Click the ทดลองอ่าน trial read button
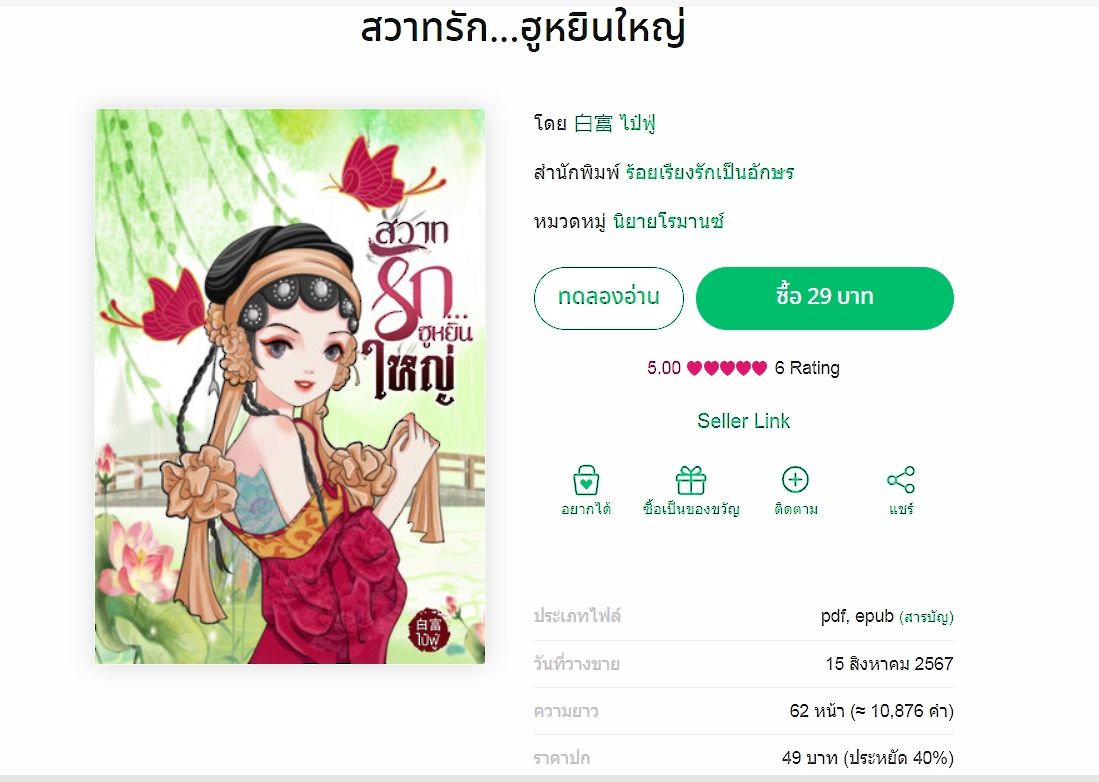Image resolution: width=1099 pixels, height=782 pixels. point(608,298)
